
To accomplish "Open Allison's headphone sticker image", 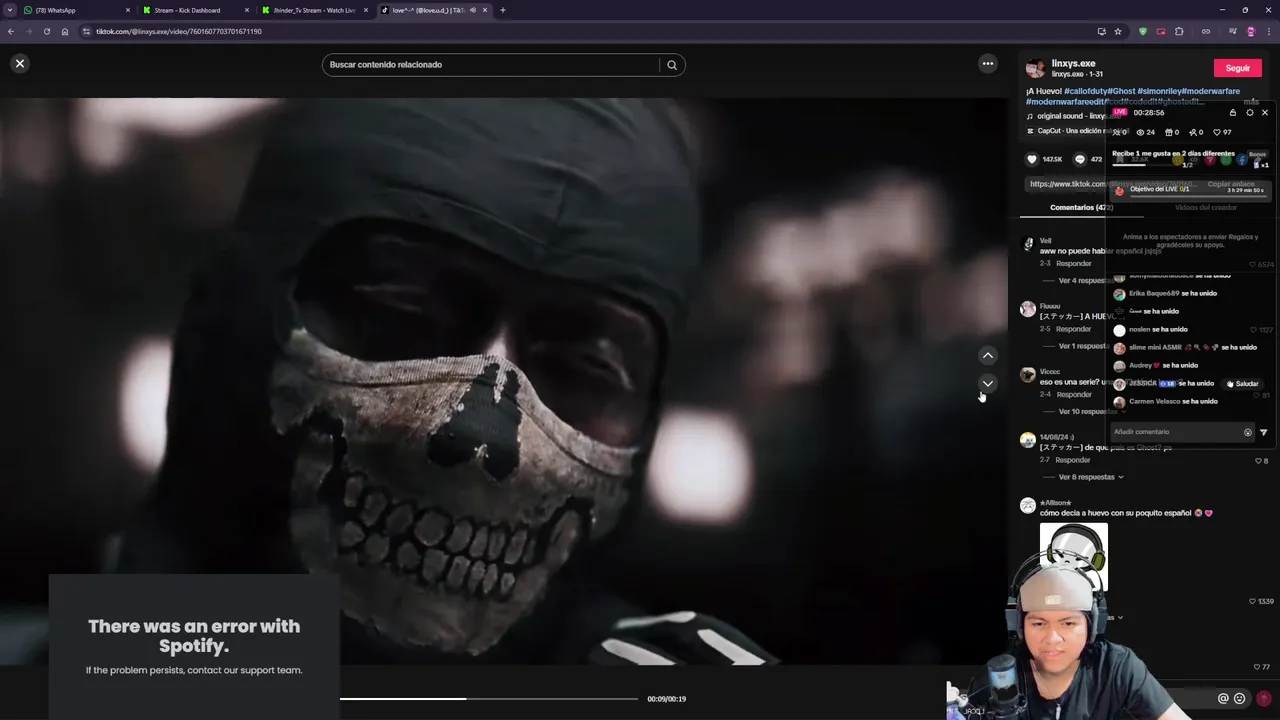I will pyautogui.click(x=1074, y=557).
